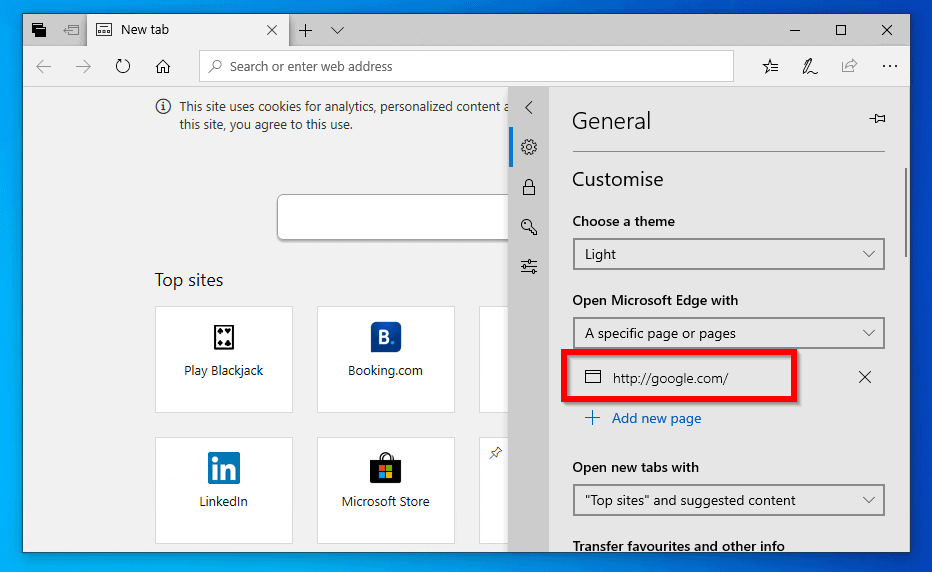Click the pin icon on the partially hidden tile
This screenshot has height=572, width=932.
[495, 453]
